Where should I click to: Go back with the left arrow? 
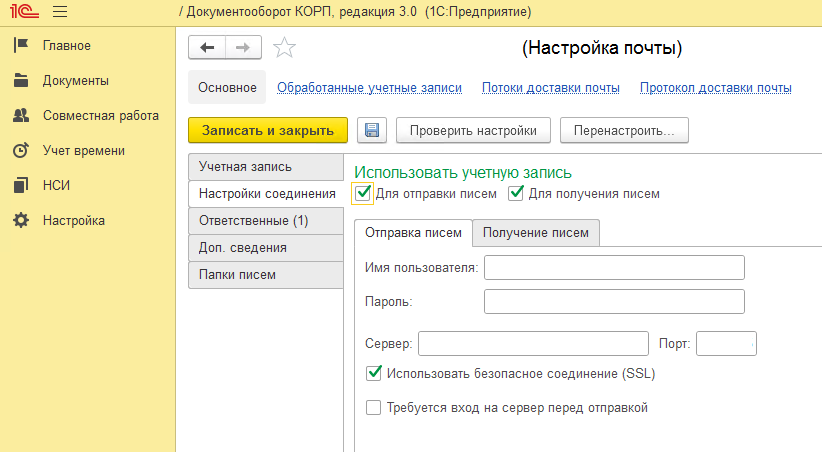click(207, 48)
